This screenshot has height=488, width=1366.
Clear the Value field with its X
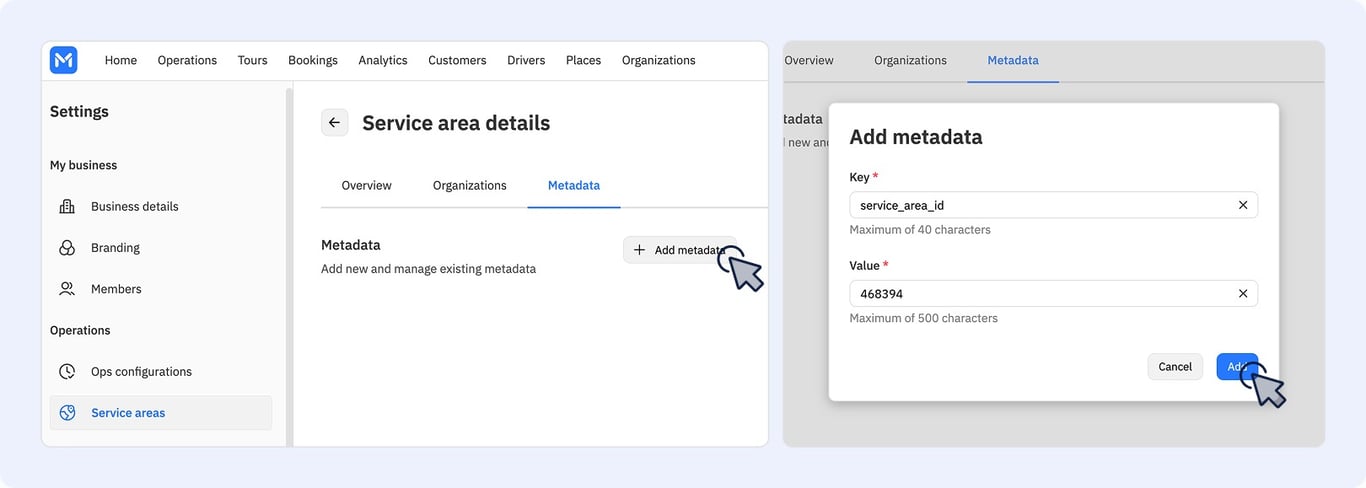(1243, 294)
